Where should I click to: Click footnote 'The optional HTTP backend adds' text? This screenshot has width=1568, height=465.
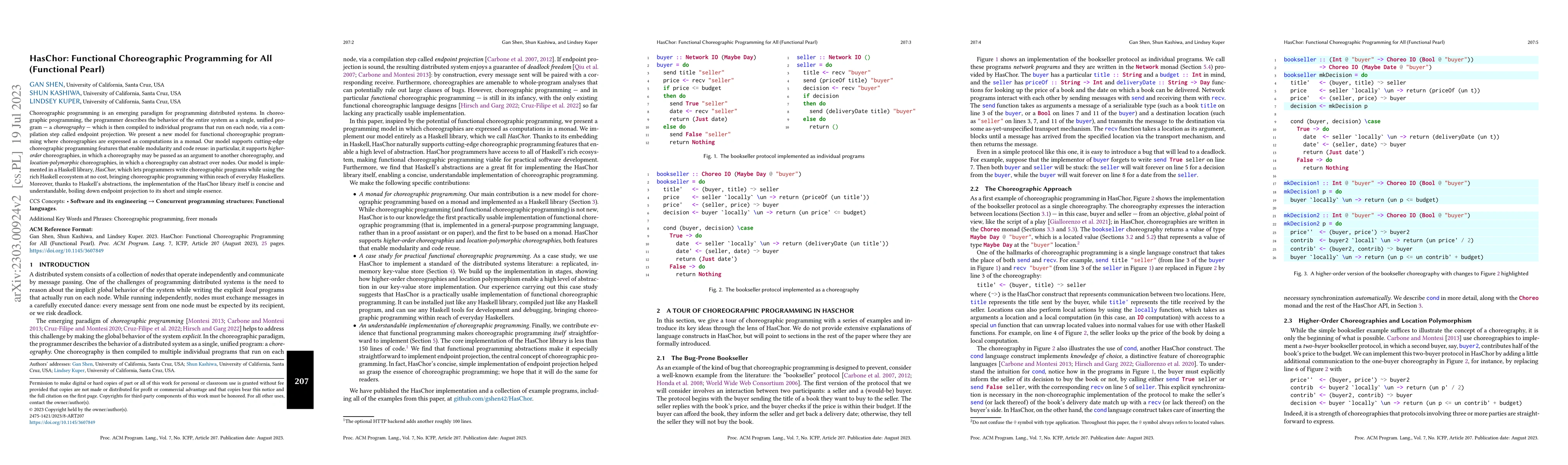coord(407,421)
